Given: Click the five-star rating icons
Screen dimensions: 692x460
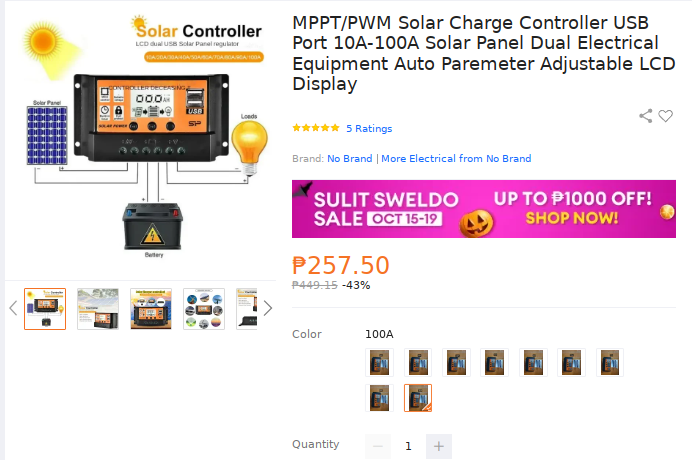Looking at the screenshot, I should (x=315, y=129).
